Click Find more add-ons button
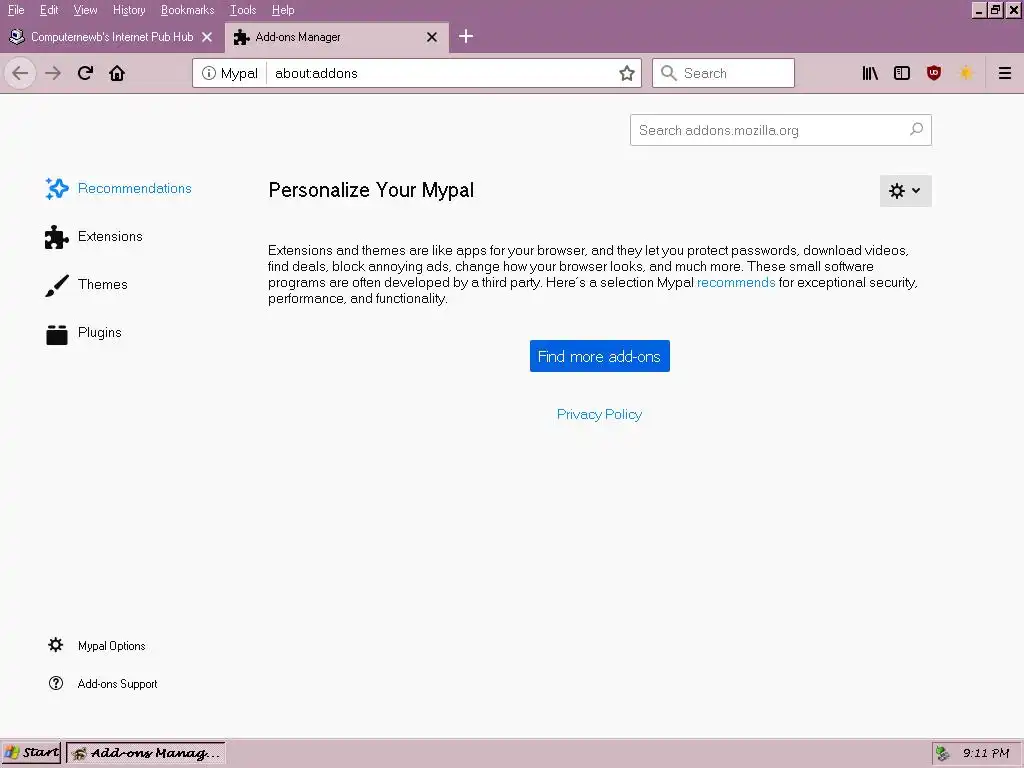This screenshot has width=1024, height=768. 600,356
